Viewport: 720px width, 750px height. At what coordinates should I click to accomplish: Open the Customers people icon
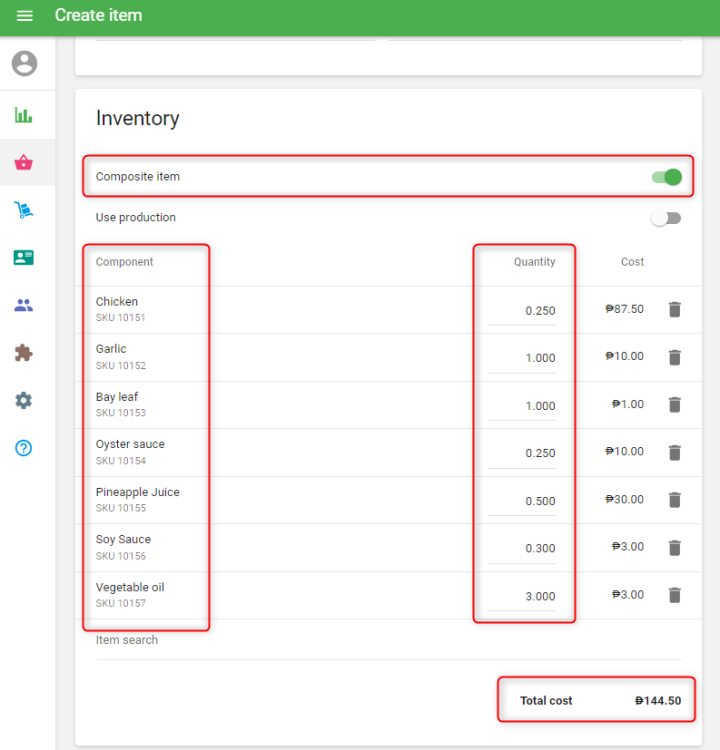coord(24,305)
